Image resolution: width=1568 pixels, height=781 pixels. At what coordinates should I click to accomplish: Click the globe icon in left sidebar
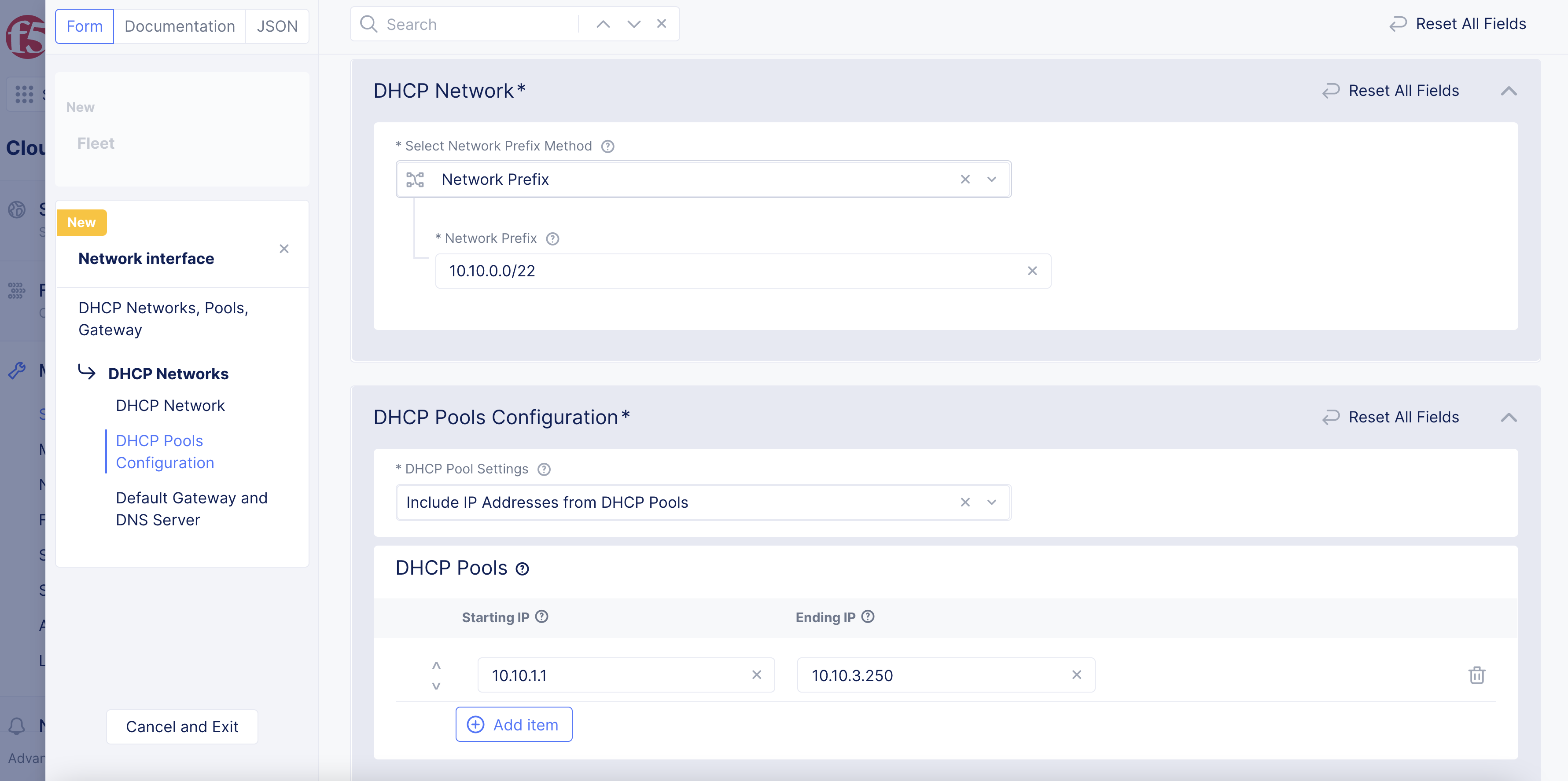tap(16, 210)
